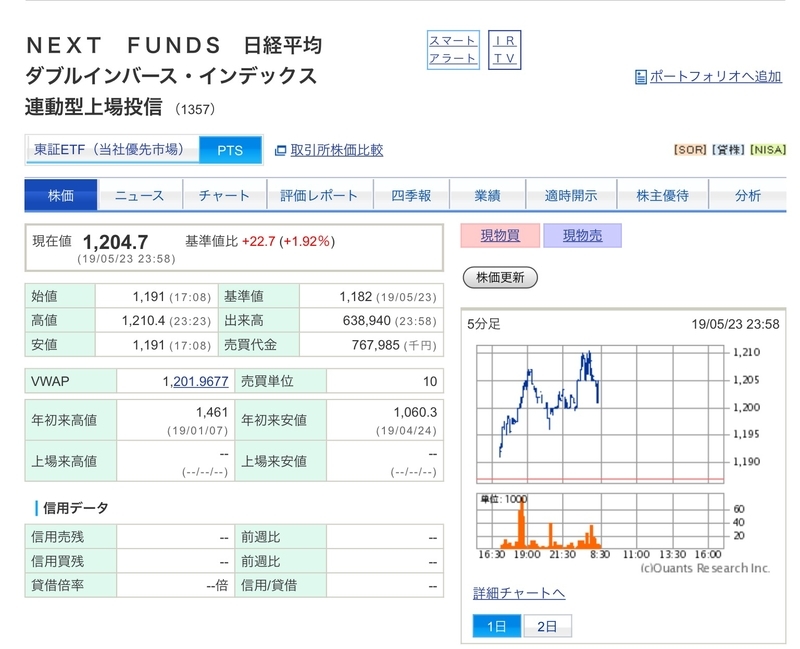The image size is (800, 649).
Task: Click the current price 1,204.7
Action: click(x=115, y=241)
